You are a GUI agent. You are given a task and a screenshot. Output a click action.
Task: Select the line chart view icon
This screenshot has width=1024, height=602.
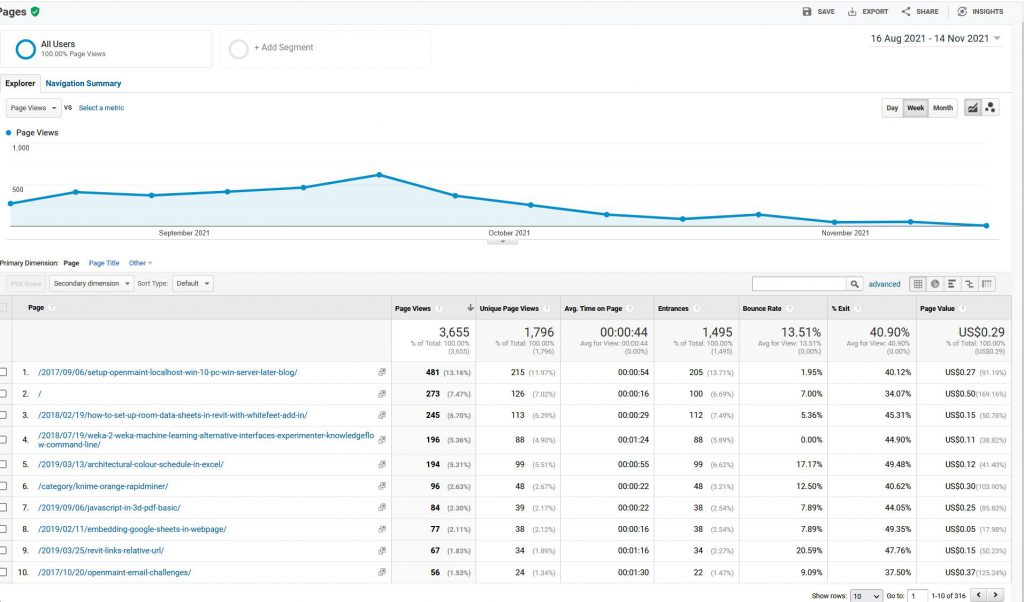tap(971, 108)
